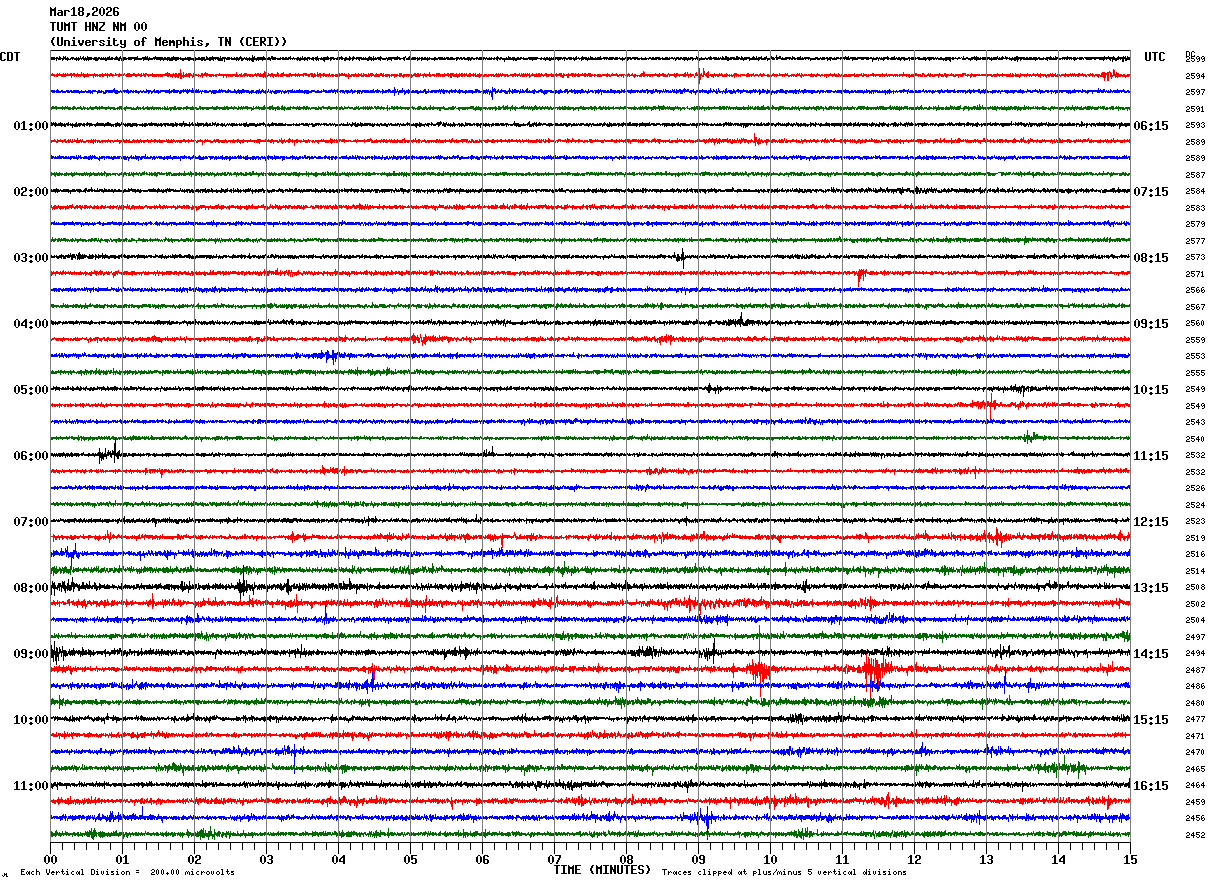Click largest red burst between minutes 11 and 12
This screenshot has height=886, width=1210.
(x=876, y=669)
